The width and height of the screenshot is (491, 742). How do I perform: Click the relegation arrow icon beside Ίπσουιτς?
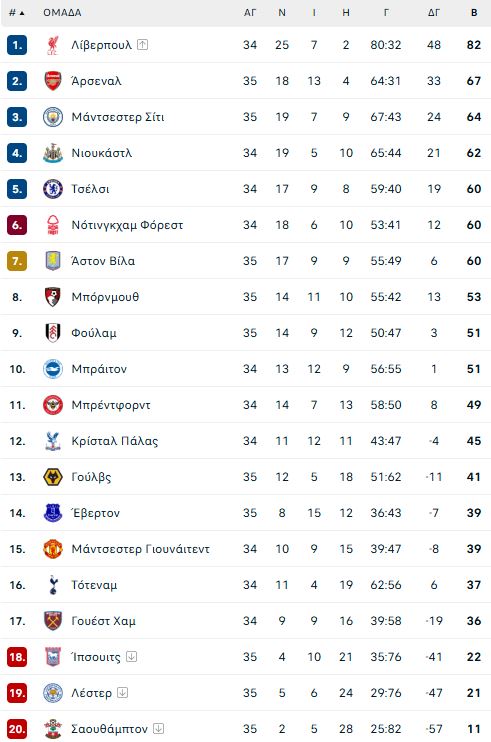coord(132,656)
